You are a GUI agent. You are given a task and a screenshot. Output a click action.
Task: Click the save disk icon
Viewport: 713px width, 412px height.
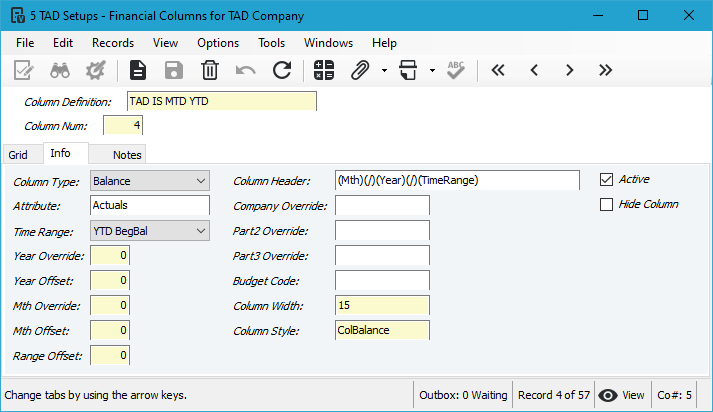174,70
